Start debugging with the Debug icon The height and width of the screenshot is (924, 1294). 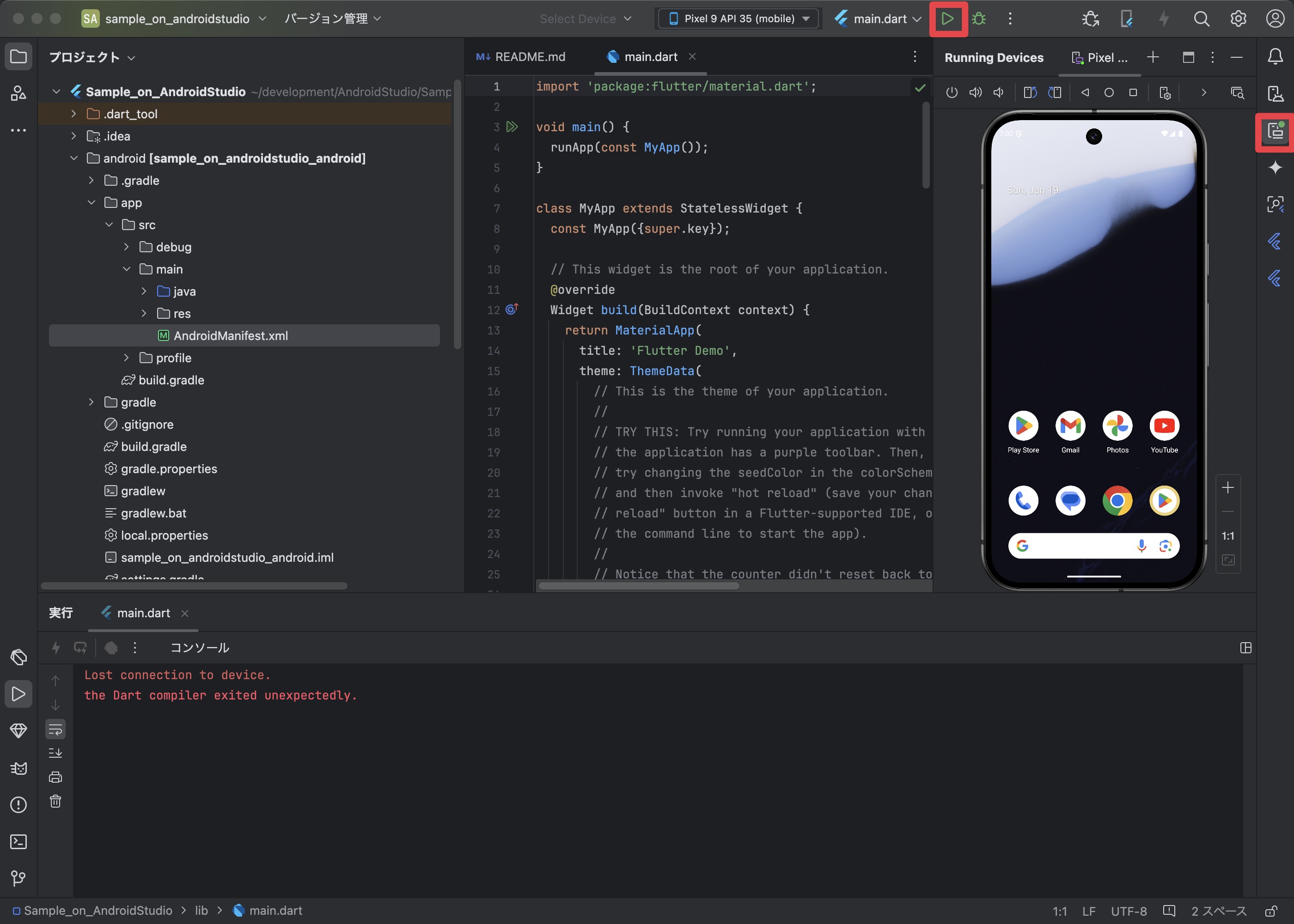click(980, 18)
